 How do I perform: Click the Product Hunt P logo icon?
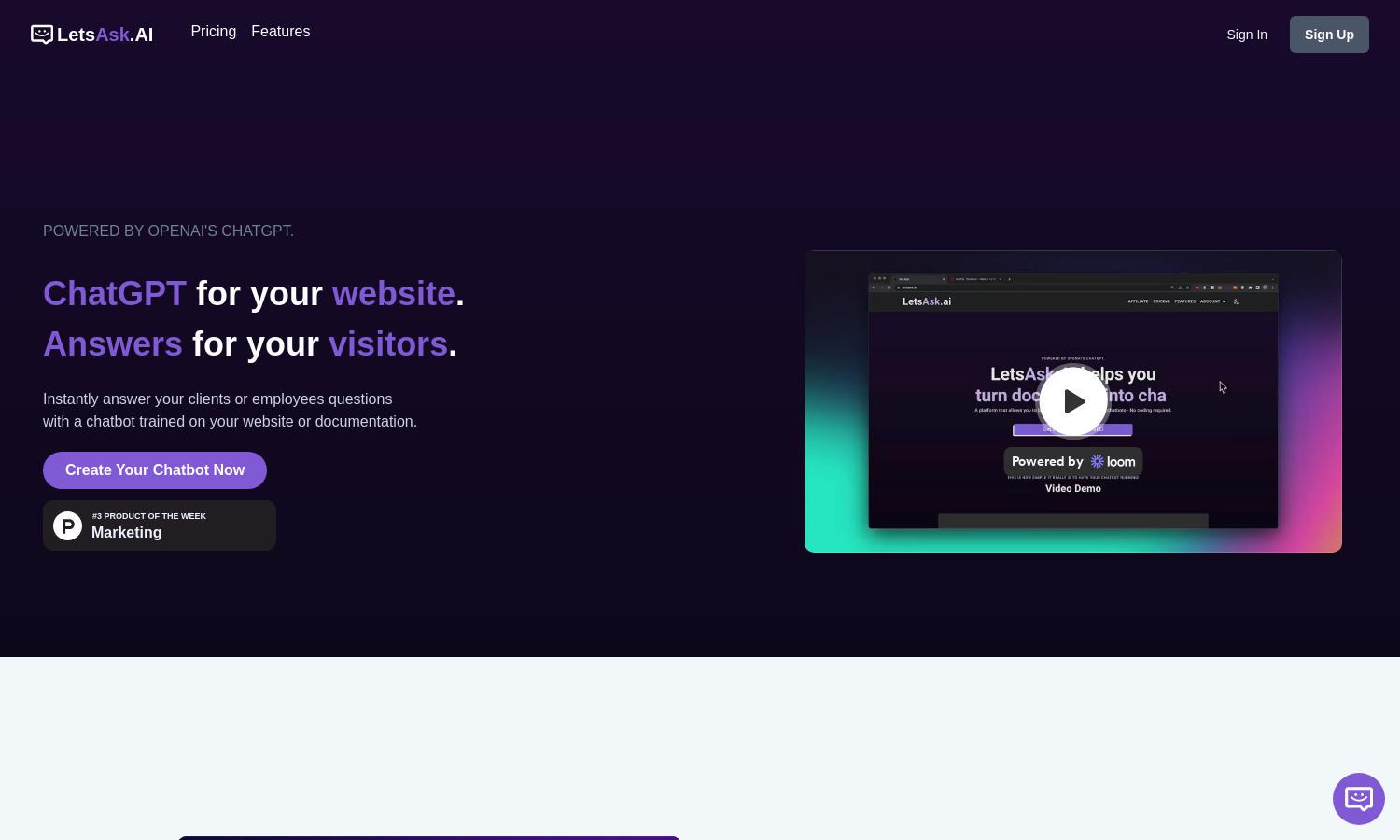67,525
